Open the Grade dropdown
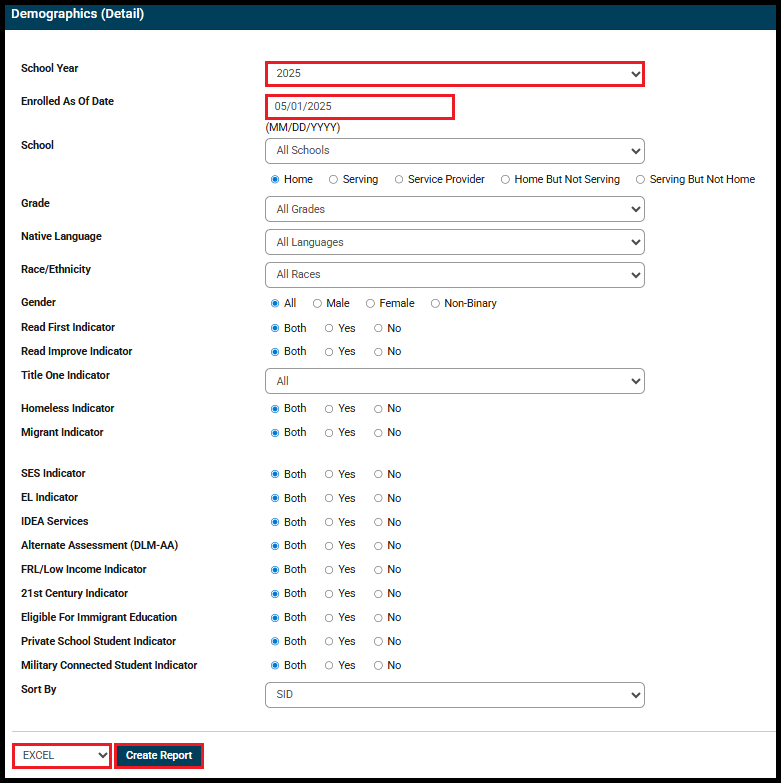Screen dimensions: 781x783 (454, 209)
